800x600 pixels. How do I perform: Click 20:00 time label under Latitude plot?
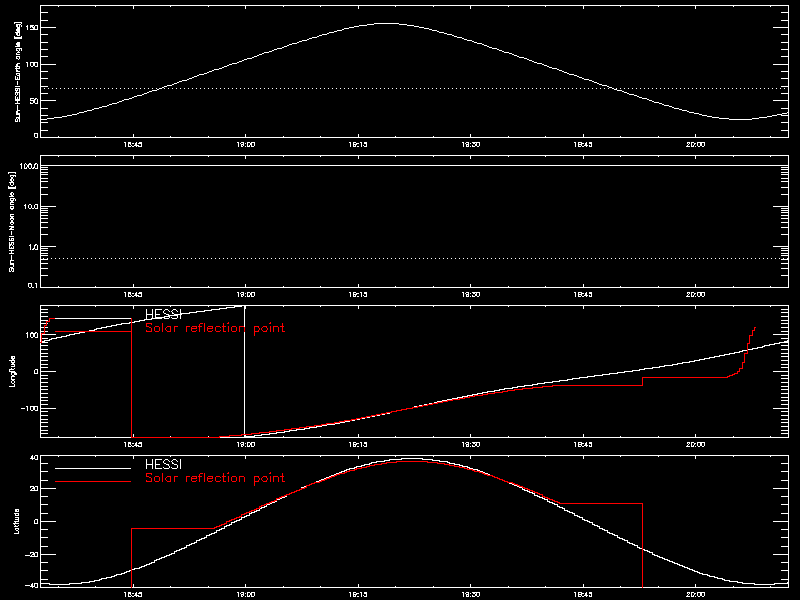point(695,594)
